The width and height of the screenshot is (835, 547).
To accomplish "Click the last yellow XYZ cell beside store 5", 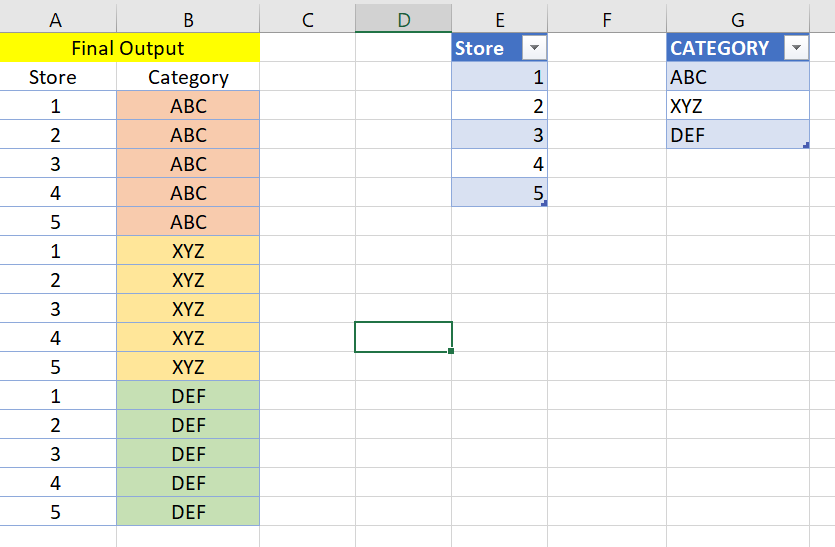I will pos(188,367).
